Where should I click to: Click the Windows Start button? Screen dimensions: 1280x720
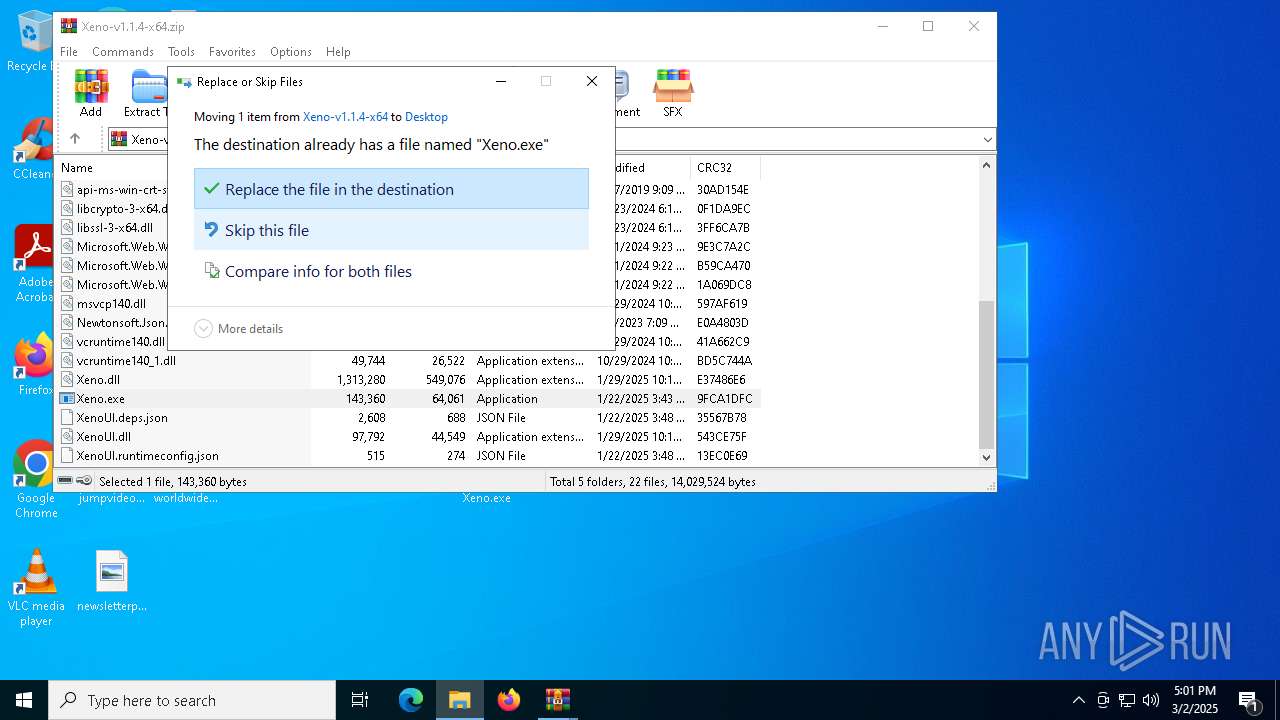[24, 700]
